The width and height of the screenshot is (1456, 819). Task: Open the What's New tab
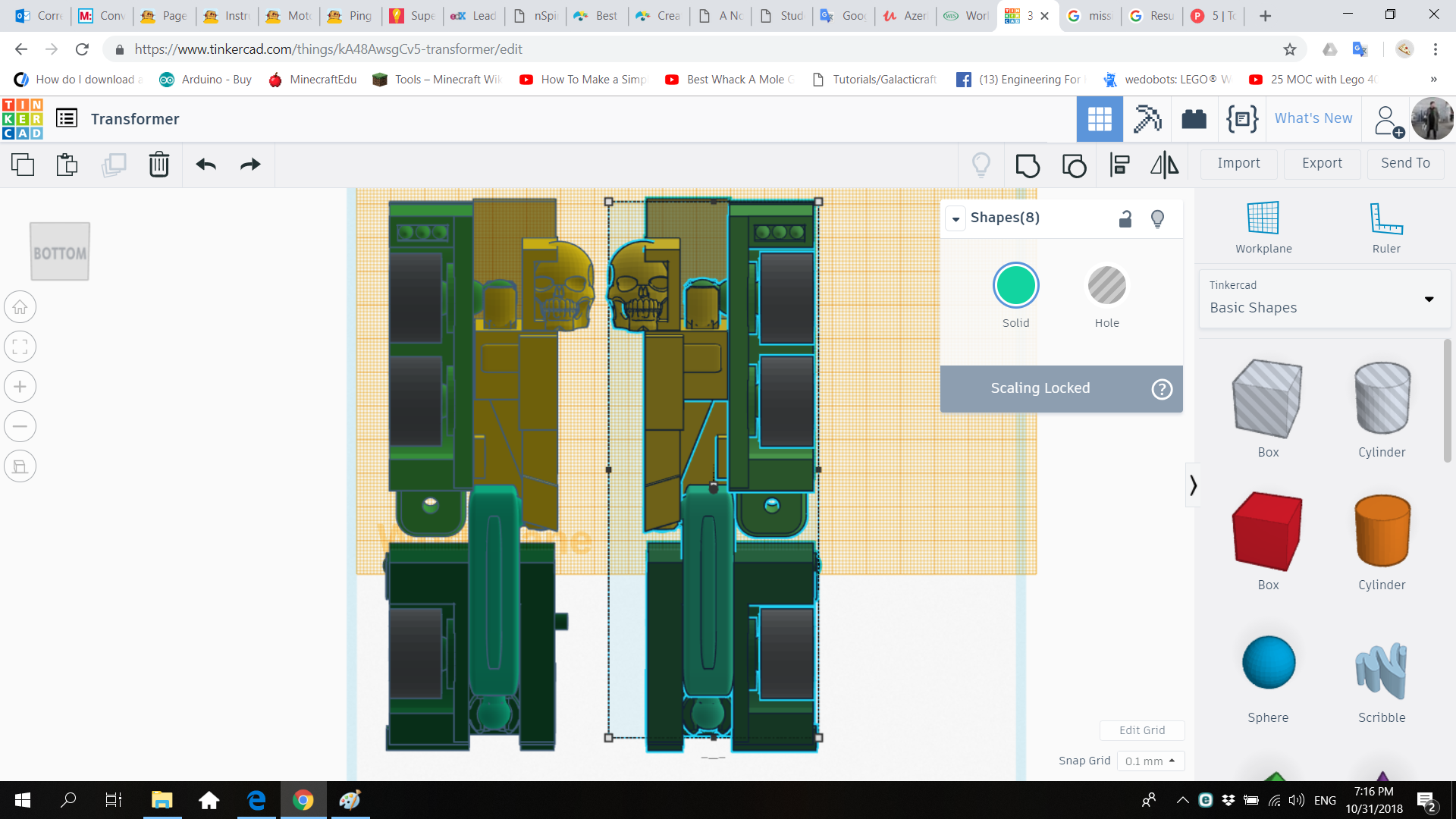point(1313,118)
